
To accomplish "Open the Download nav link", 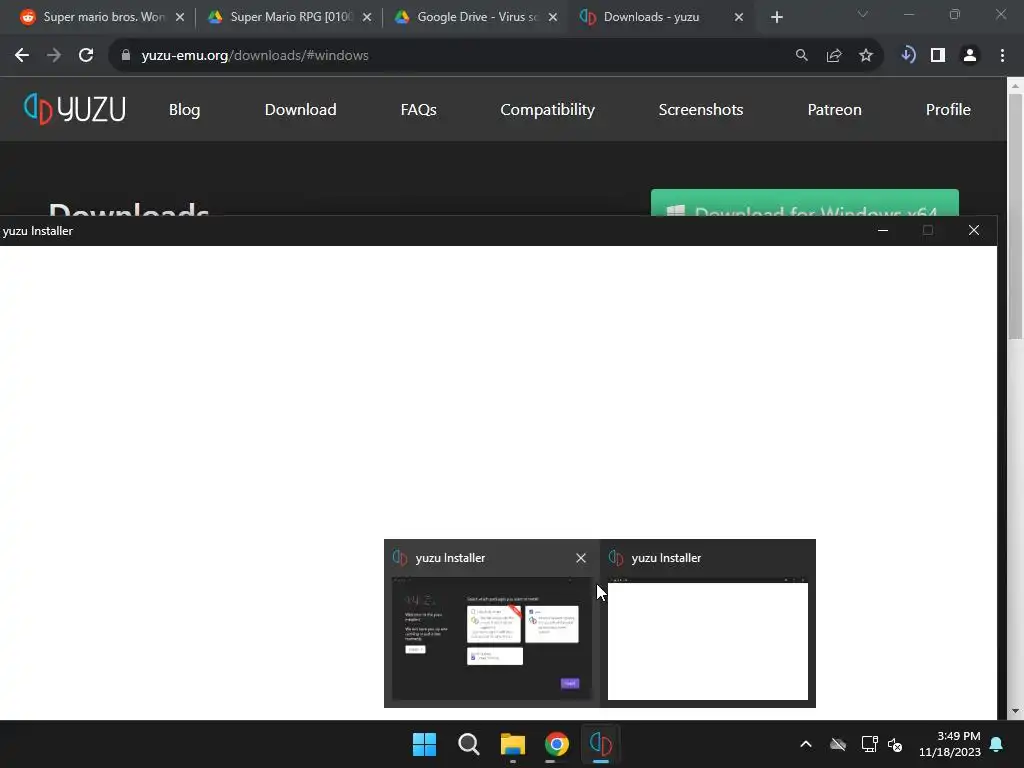I will [300, 110].
